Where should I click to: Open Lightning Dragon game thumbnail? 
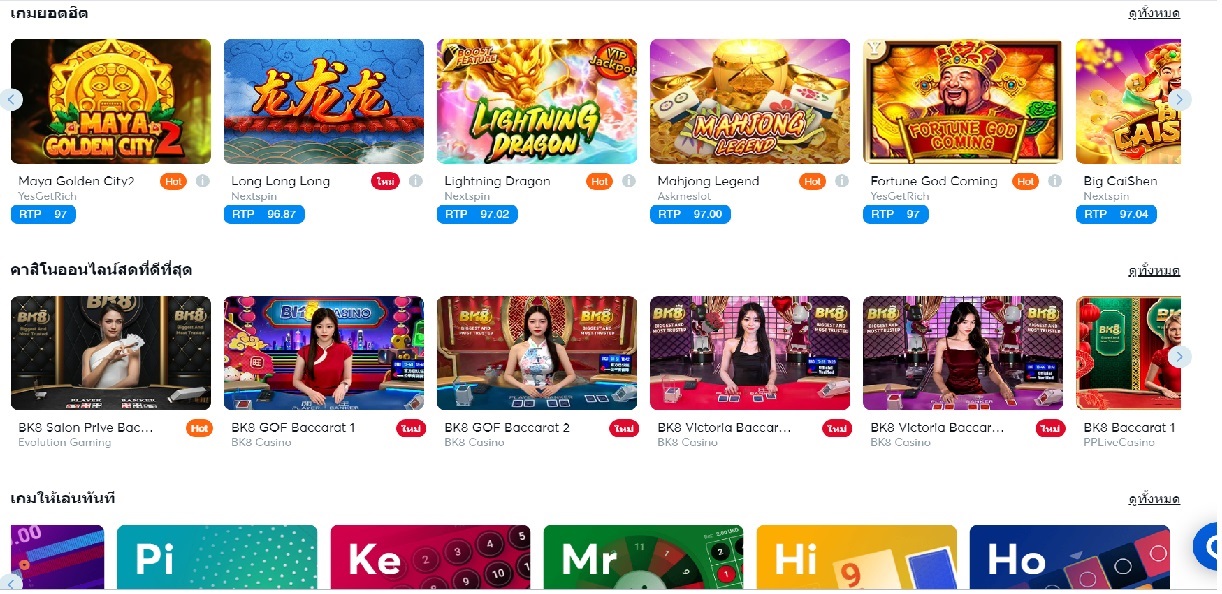pyautogui.click(x=537, y=101)
